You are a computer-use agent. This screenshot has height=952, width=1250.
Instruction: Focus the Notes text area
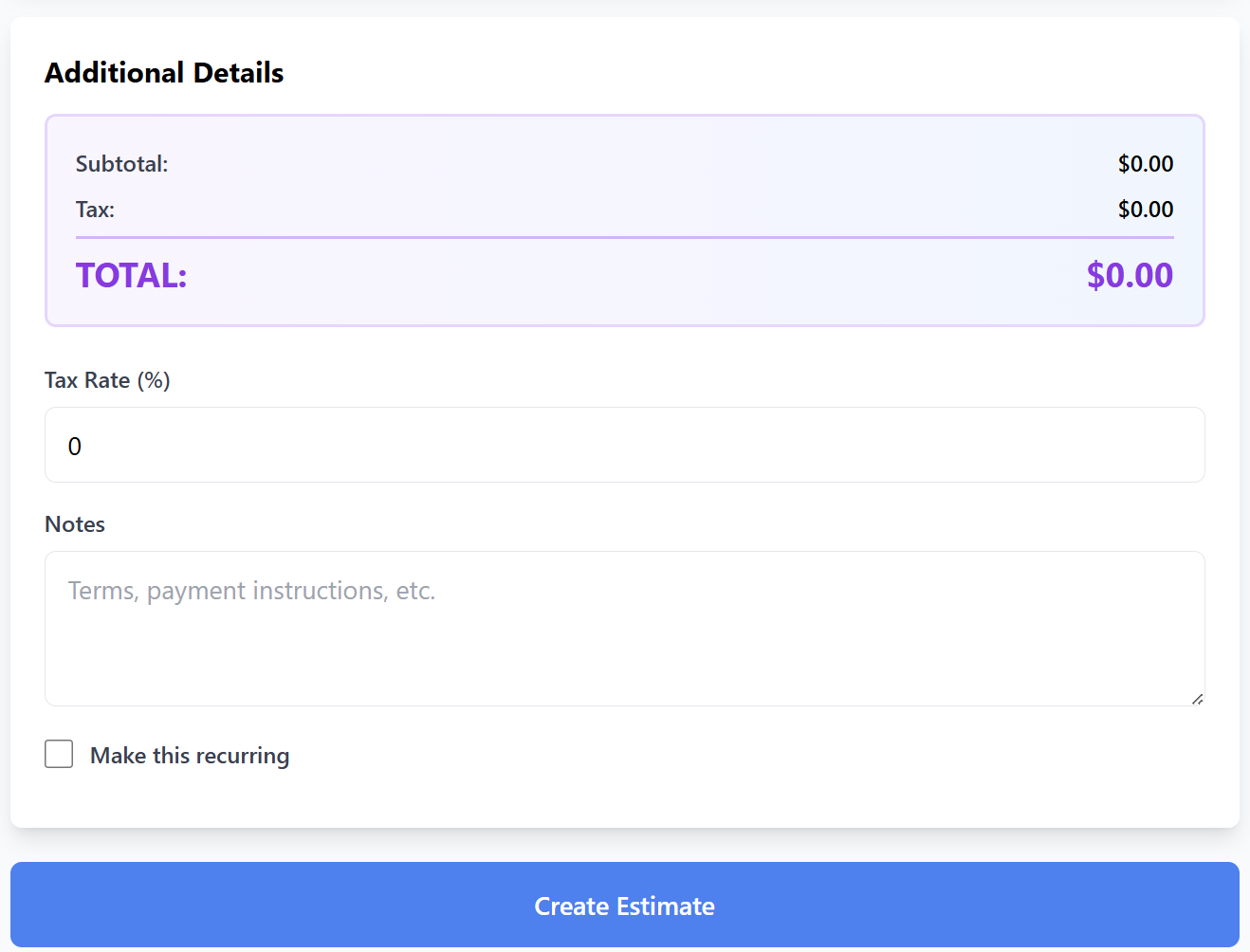click(624, 628)
